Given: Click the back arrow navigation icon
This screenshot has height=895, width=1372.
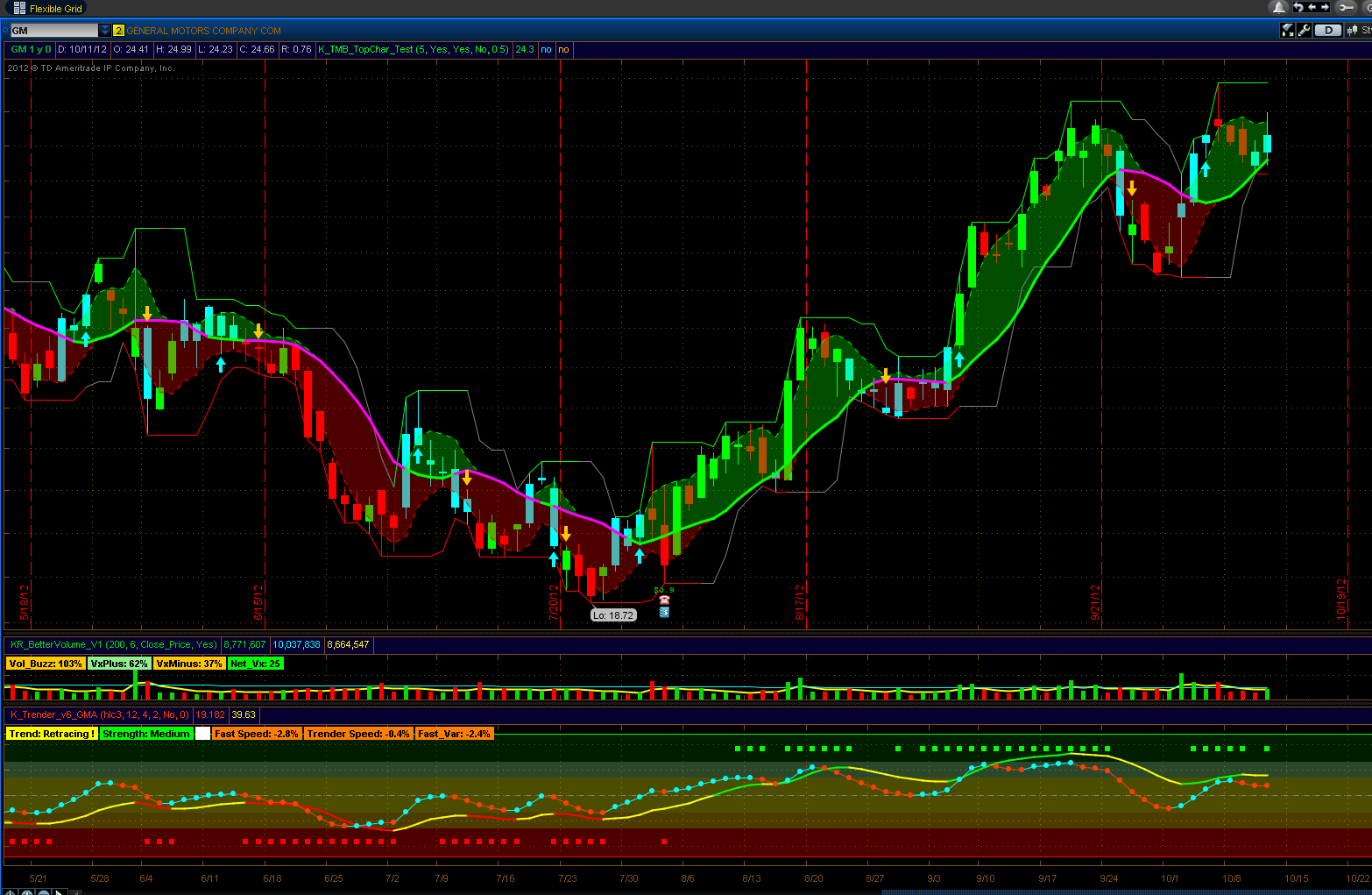Looking at the screenshot, I should pos(1312,8).
